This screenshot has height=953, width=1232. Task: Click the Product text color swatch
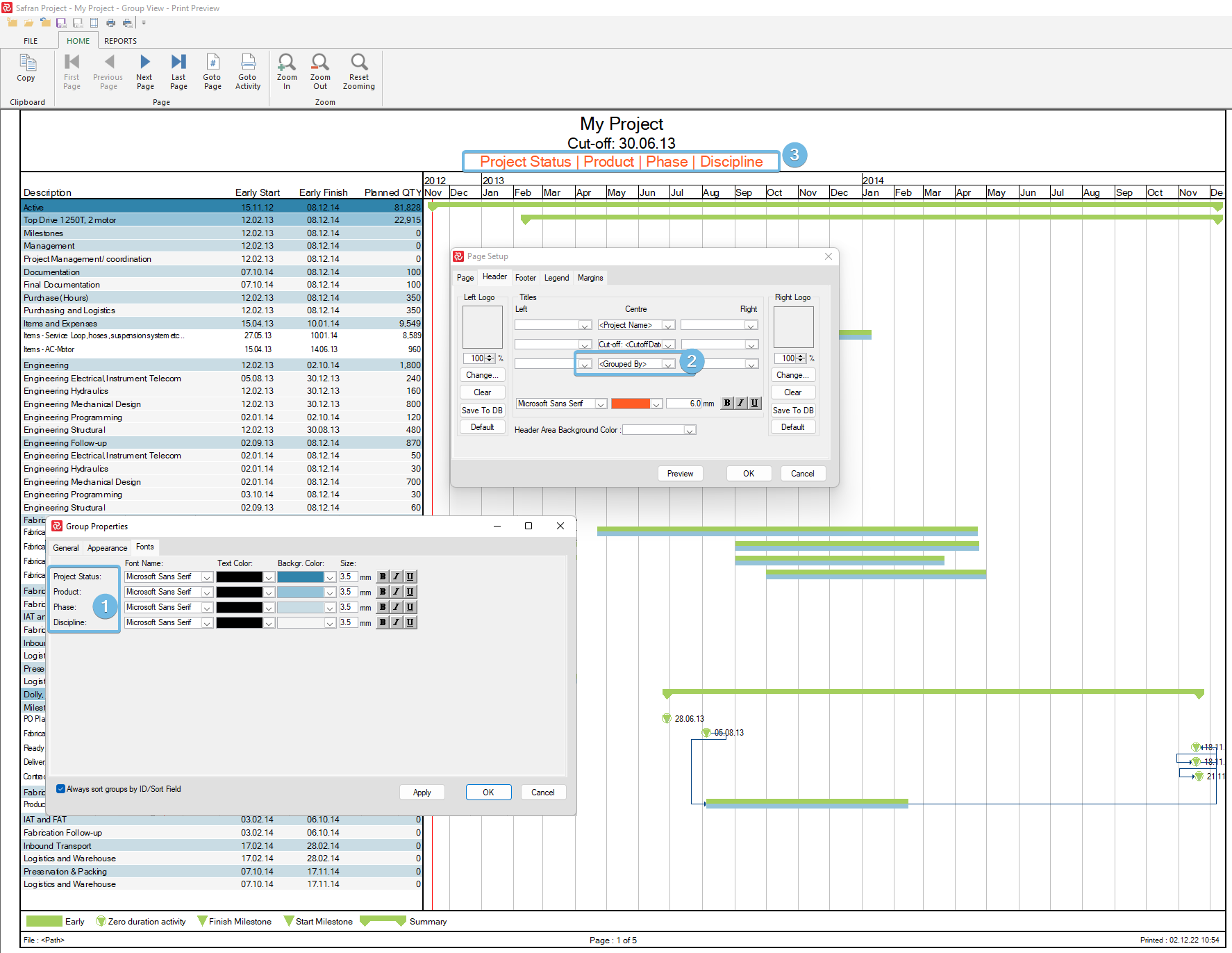[x=240, y=592]
